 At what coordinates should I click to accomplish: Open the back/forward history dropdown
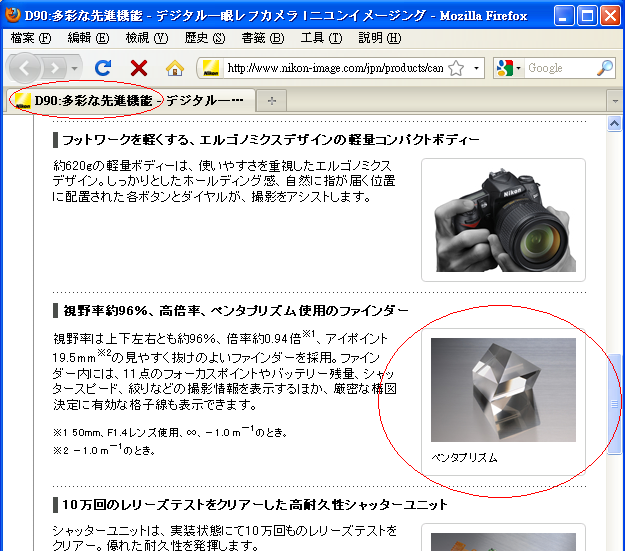pyautogui.click(x=74, y=69)
